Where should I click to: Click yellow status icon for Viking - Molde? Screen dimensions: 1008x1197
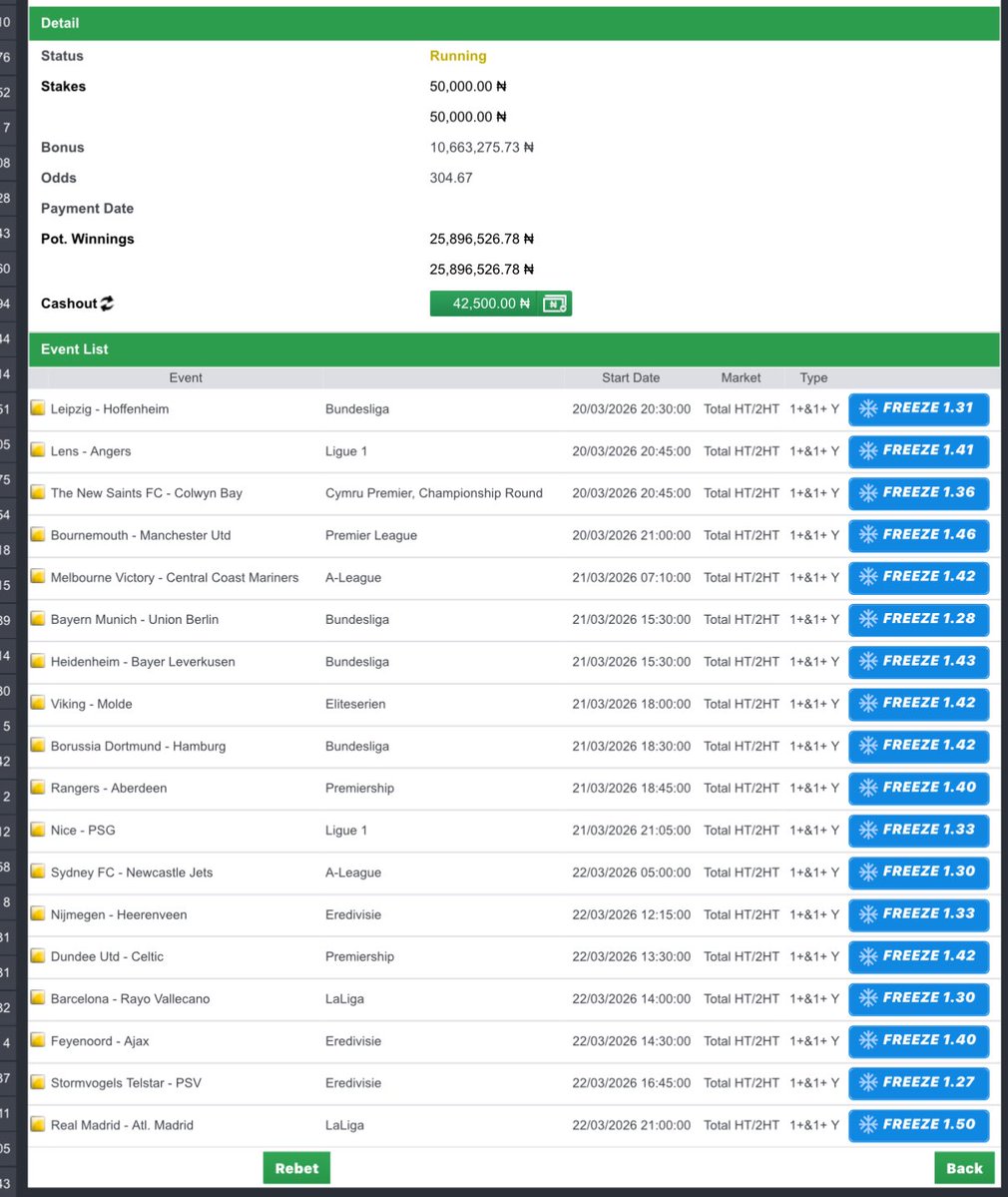(x=37, y=702)
